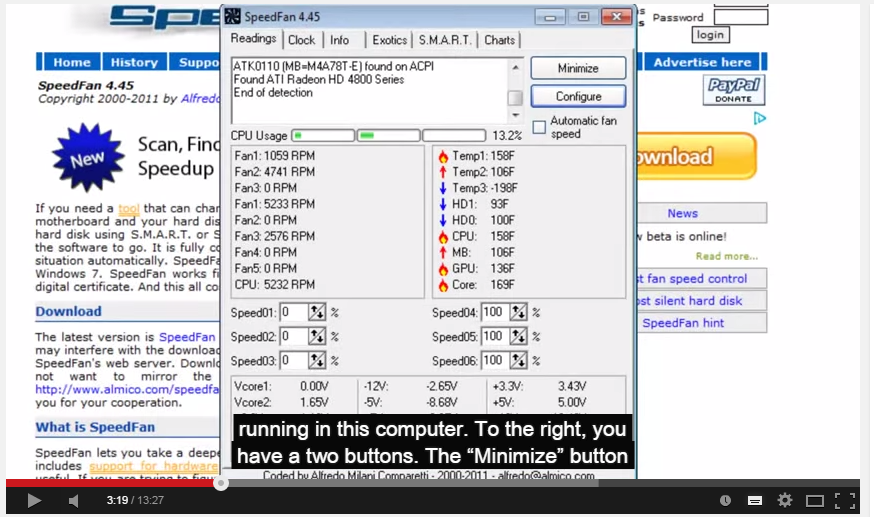Click the log scrollbar thumb
The width and height of the screenshot is (874, 517).
[516, 98]
